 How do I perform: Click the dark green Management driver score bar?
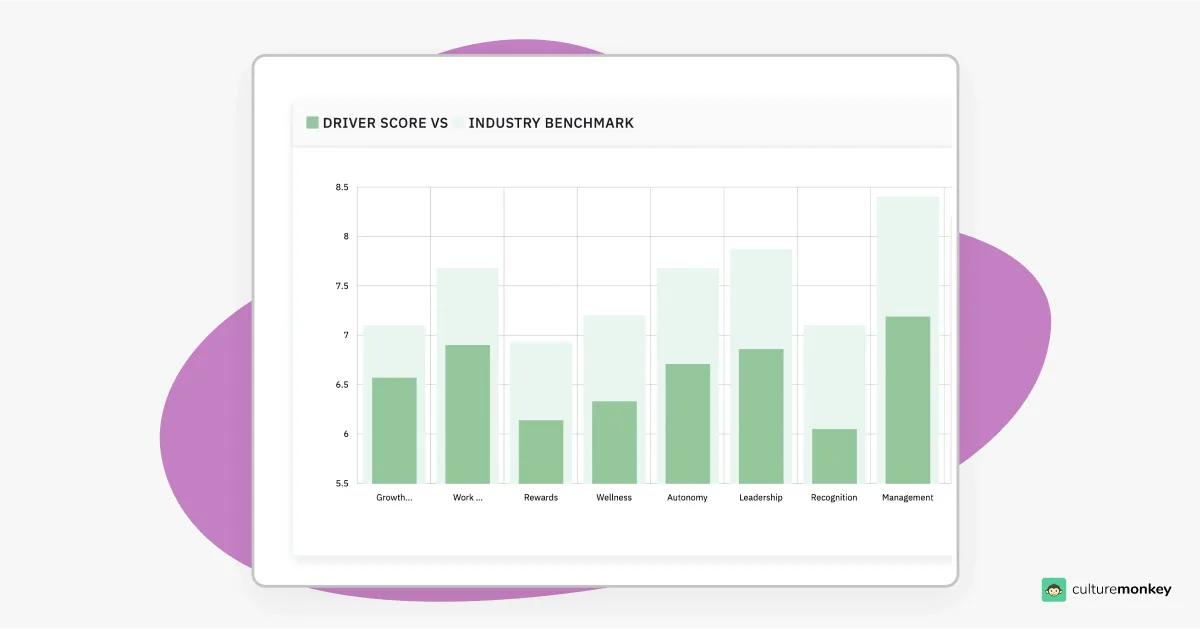(x=907, y=400)
